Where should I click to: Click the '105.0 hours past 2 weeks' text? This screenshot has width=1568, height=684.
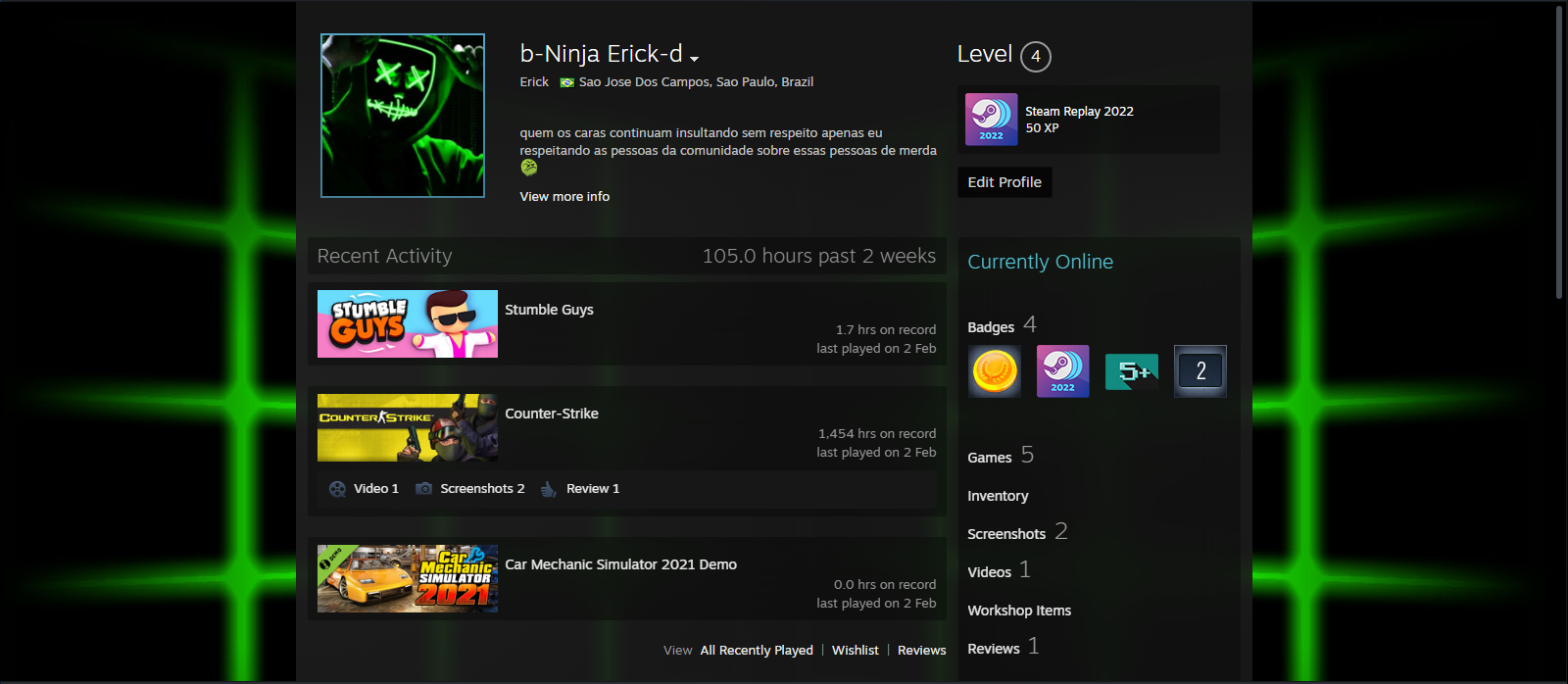(819, 256)
